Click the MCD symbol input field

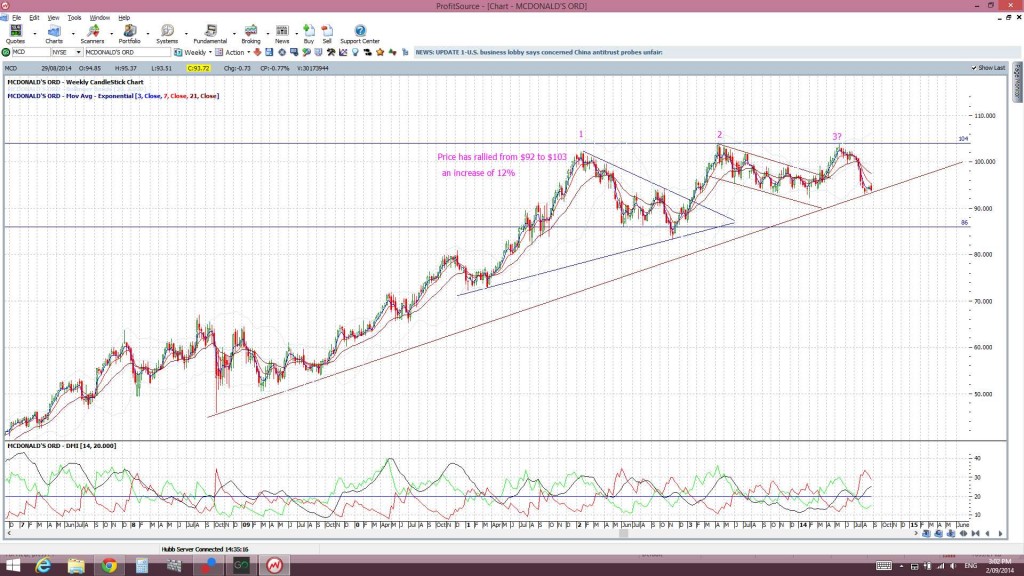pos(31,52)
